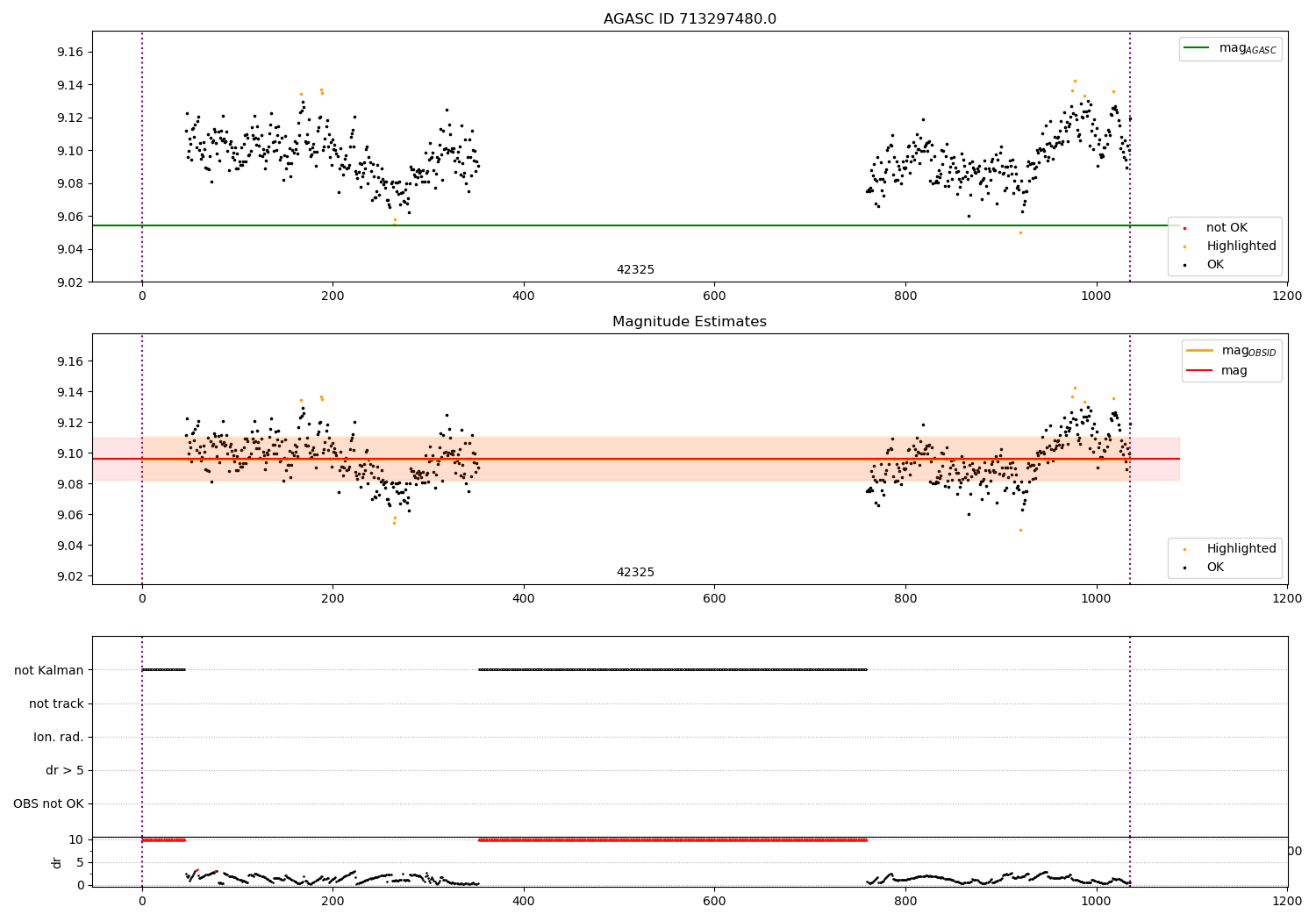This screenshot has width=1316, height=921.
Task: Click the green line sample in mag AGASC legend
Action: click(1196, 48)
